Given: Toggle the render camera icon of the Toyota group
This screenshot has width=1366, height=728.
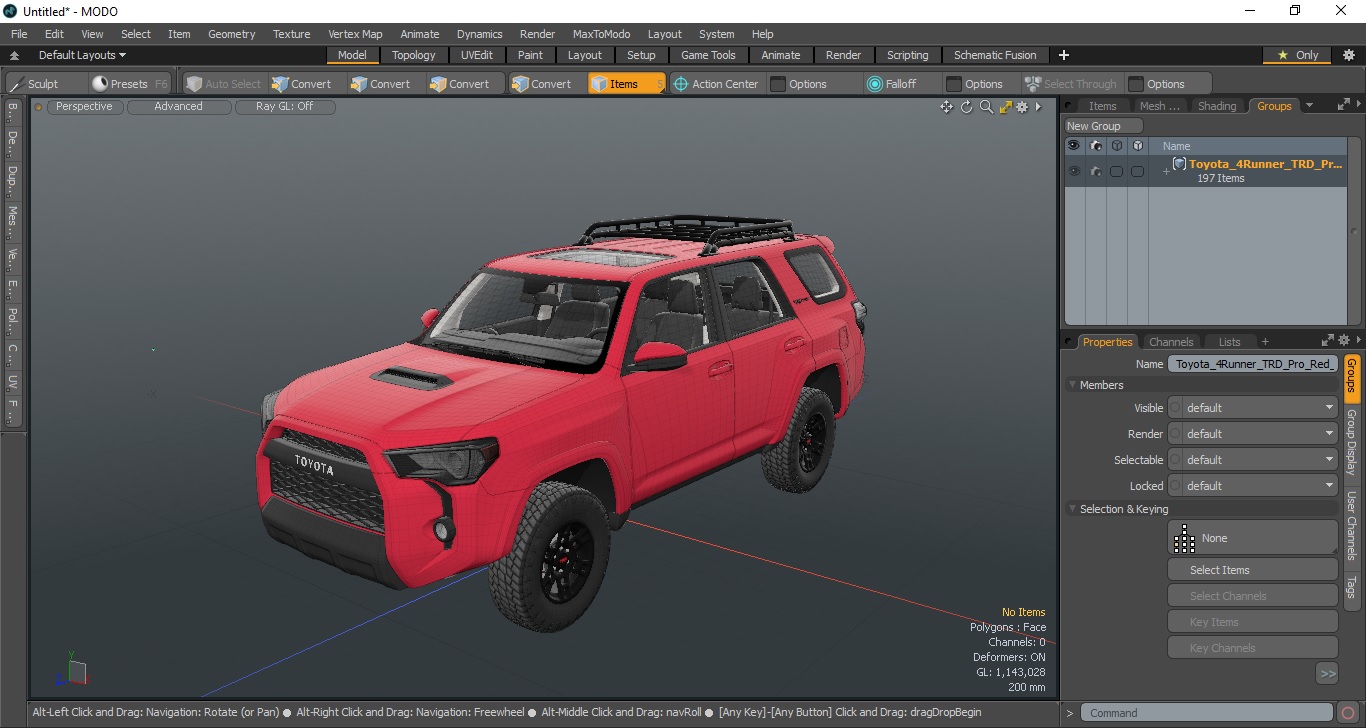Looking at the screenshot, I should [1096, 171].
